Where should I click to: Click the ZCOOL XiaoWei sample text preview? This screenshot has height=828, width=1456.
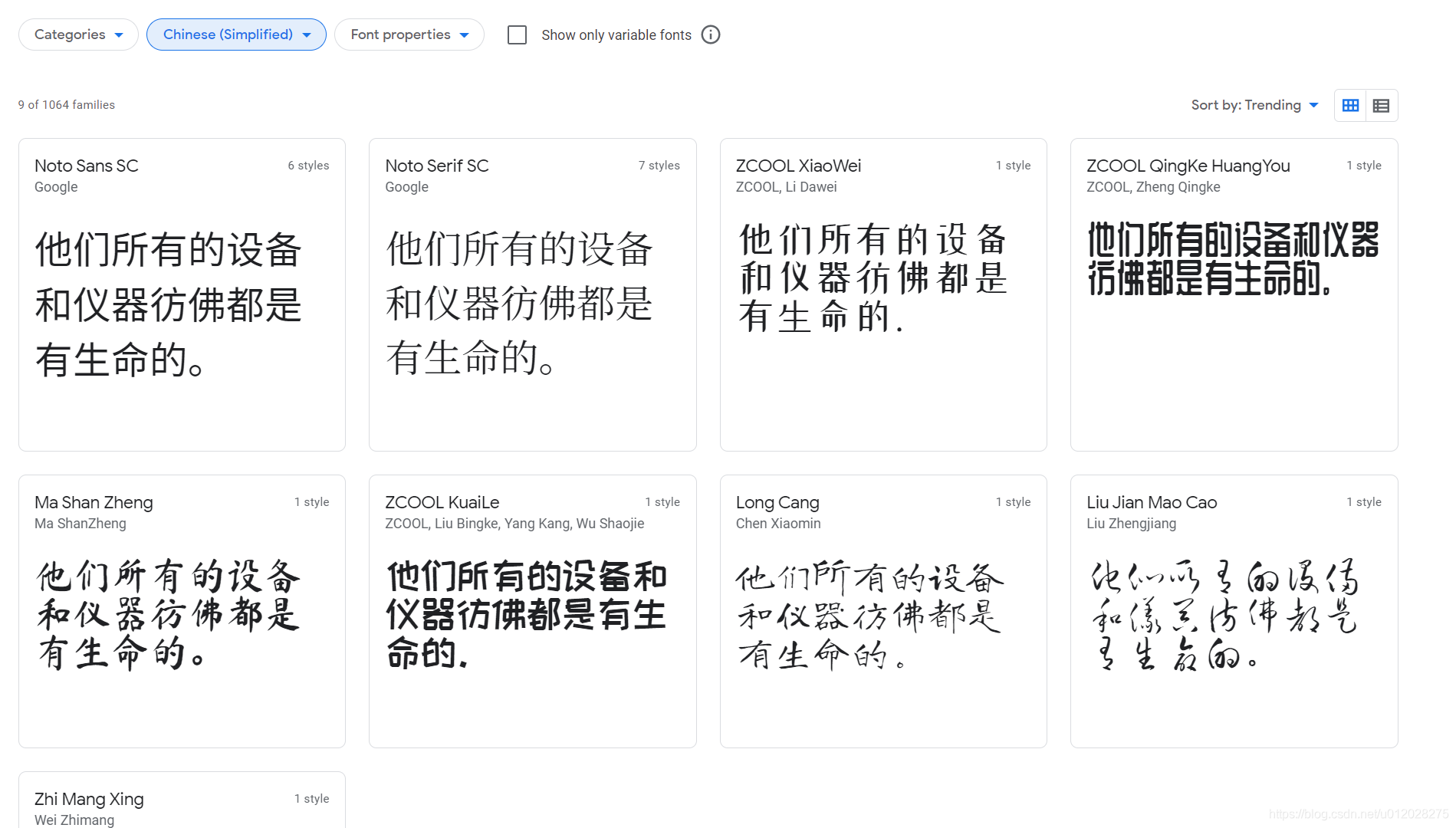tap(873, 278)
